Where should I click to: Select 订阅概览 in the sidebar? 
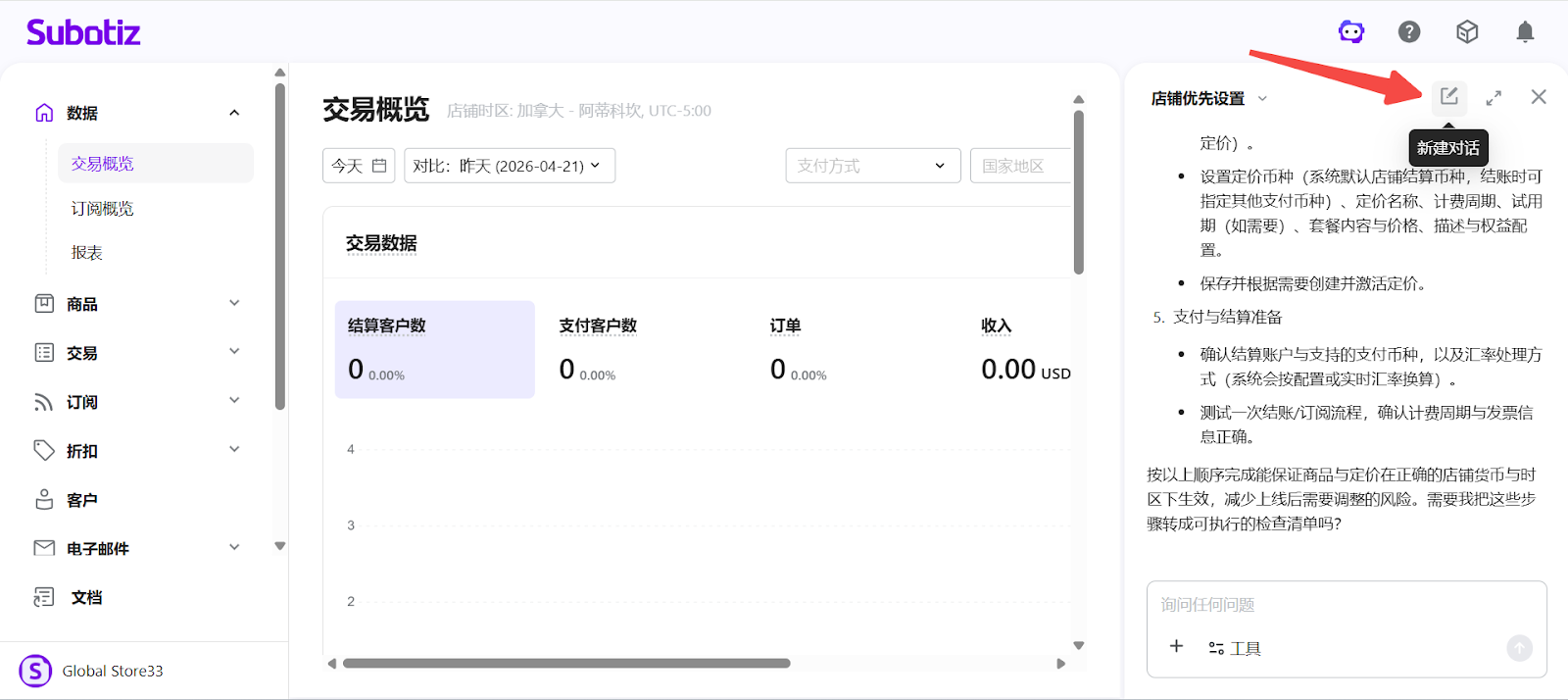(x=103, y=209)
